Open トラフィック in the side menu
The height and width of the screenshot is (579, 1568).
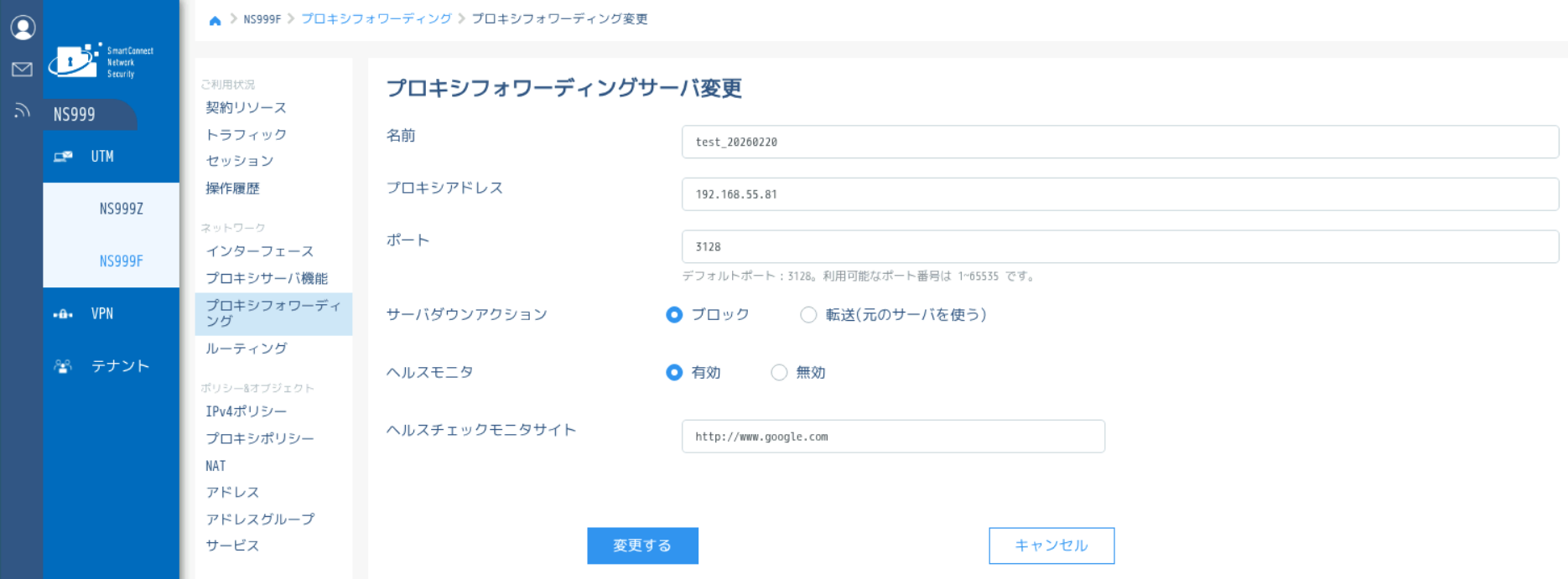pyautogui.click(x=247, y=135)
